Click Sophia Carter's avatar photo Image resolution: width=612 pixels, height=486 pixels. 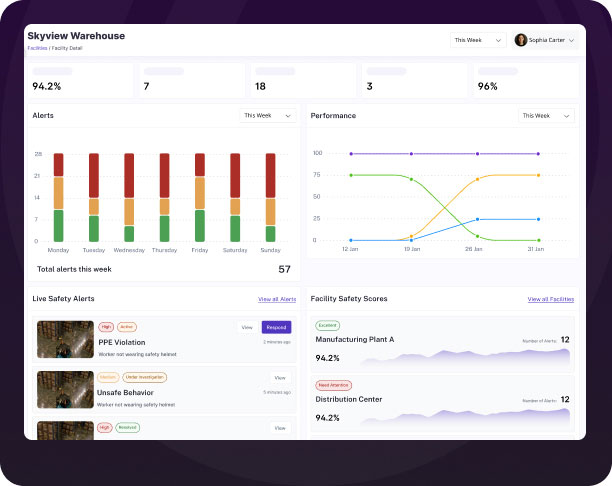click(x=521, y=40)
